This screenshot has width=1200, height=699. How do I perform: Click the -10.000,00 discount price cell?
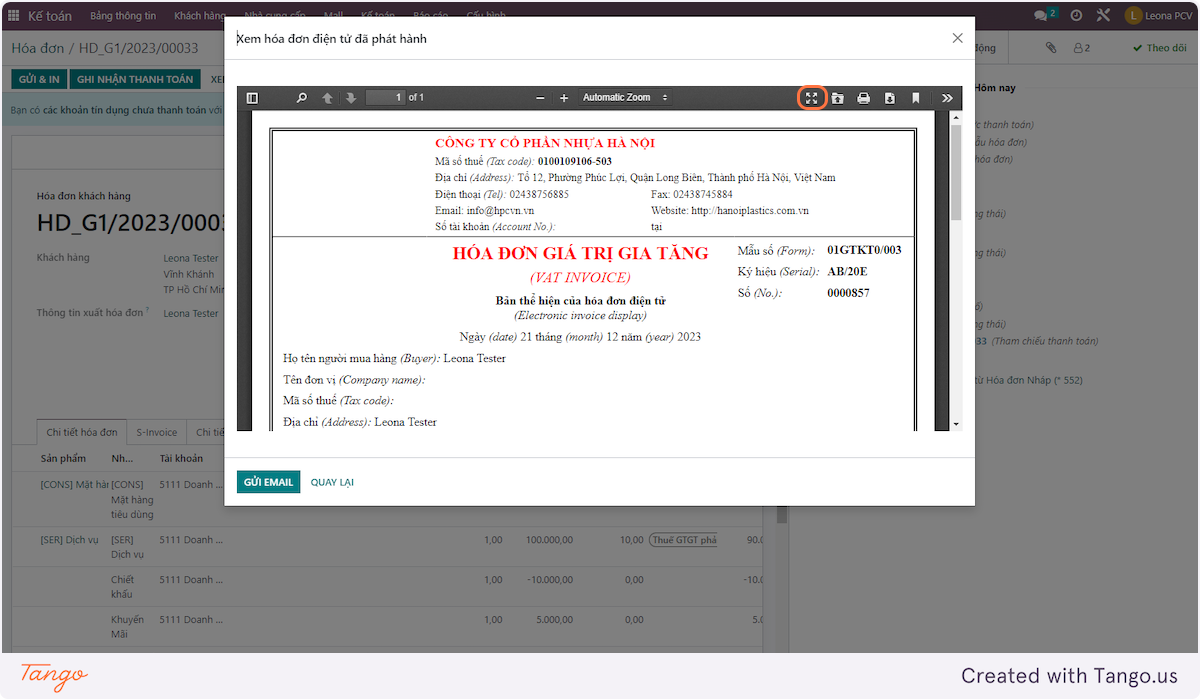551,579
